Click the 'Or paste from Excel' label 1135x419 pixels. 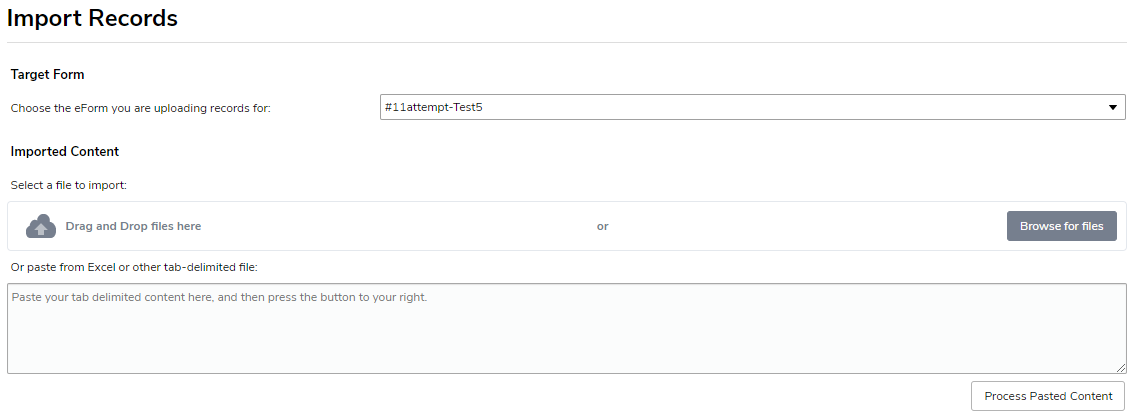tap(134, 267)
